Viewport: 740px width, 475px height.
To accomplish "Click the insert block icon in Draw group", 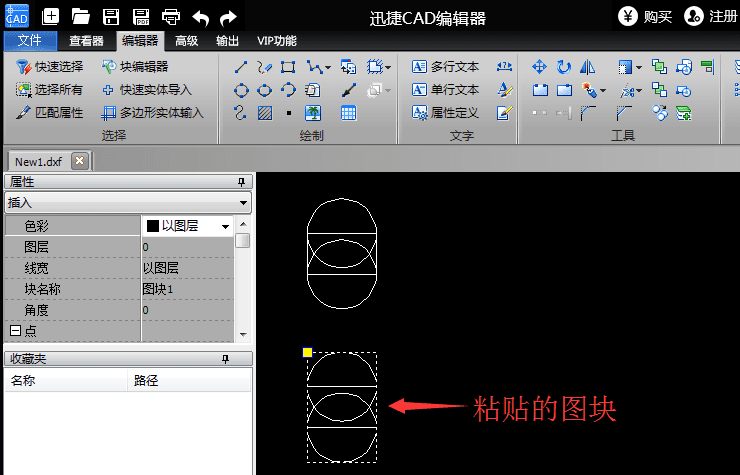I will coord(349,67).
